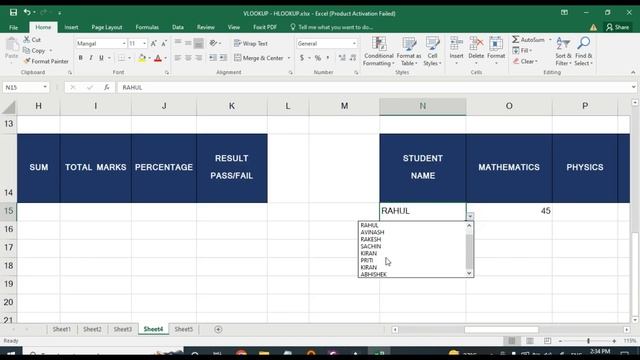
Task: Switch to Page Break Preview view
Action: [547, 341]
